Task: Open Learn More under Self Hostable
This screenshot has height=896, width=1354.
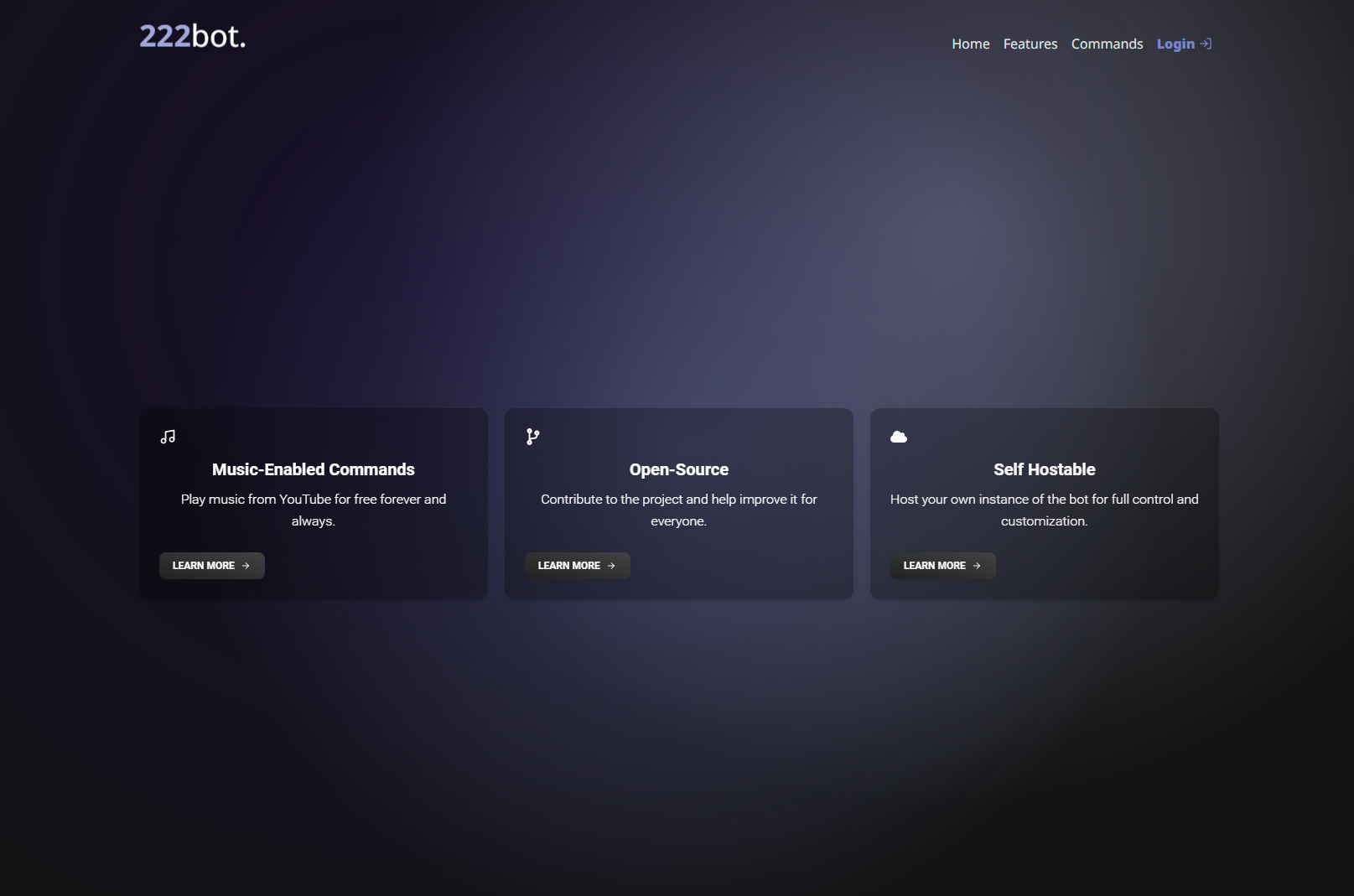Action: tap(943, 566)
